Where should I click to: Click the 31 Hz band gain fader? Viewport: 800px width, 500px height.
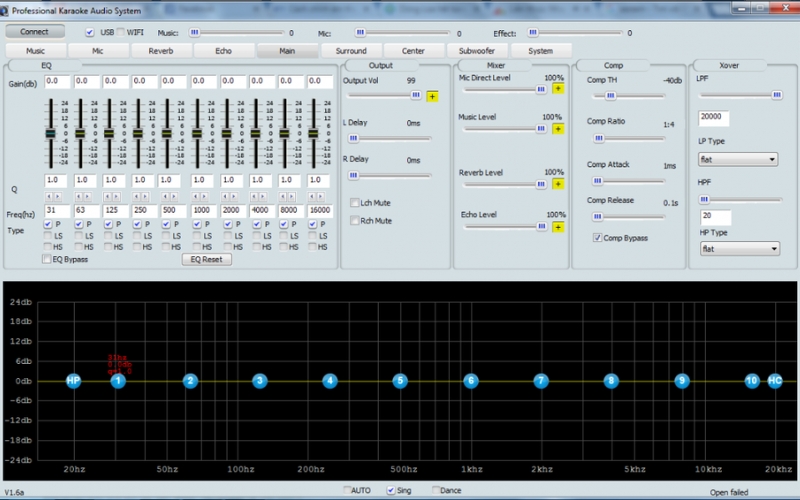51,134
